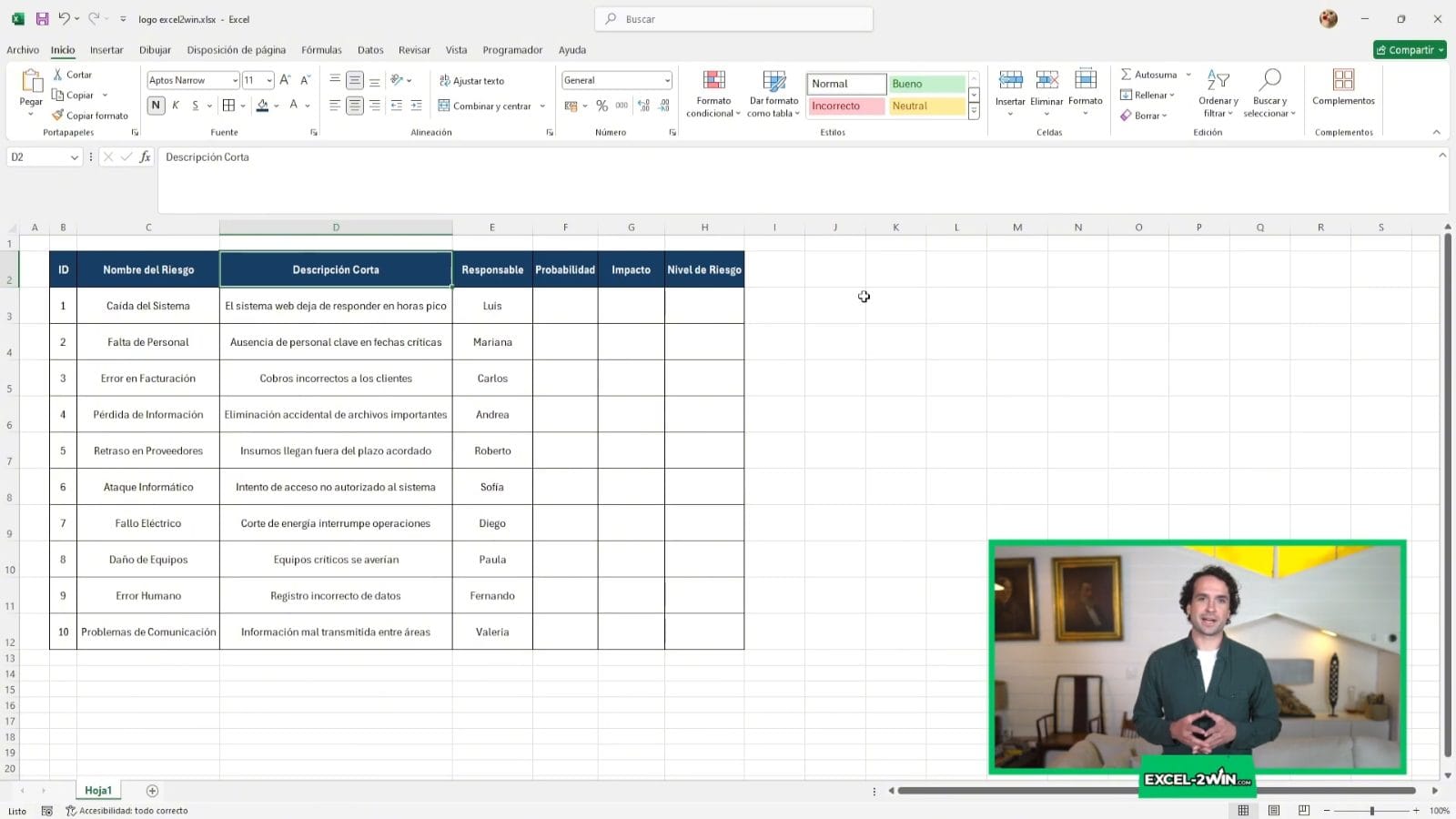Open the Fuente dialog launcher

coord(314,133)
